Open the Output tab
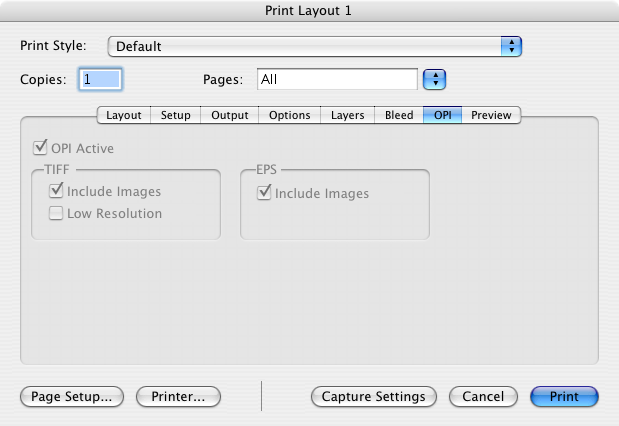This screenshot has width=619, height=426. 230,115
